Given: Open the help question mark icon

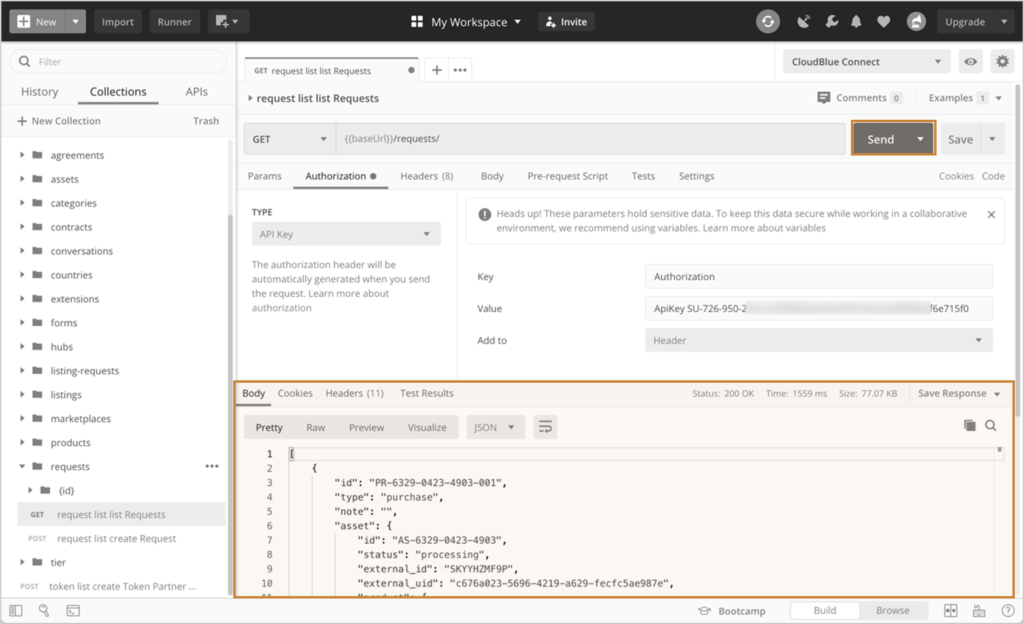Looking at the screenshot, I should point(1008,611).
